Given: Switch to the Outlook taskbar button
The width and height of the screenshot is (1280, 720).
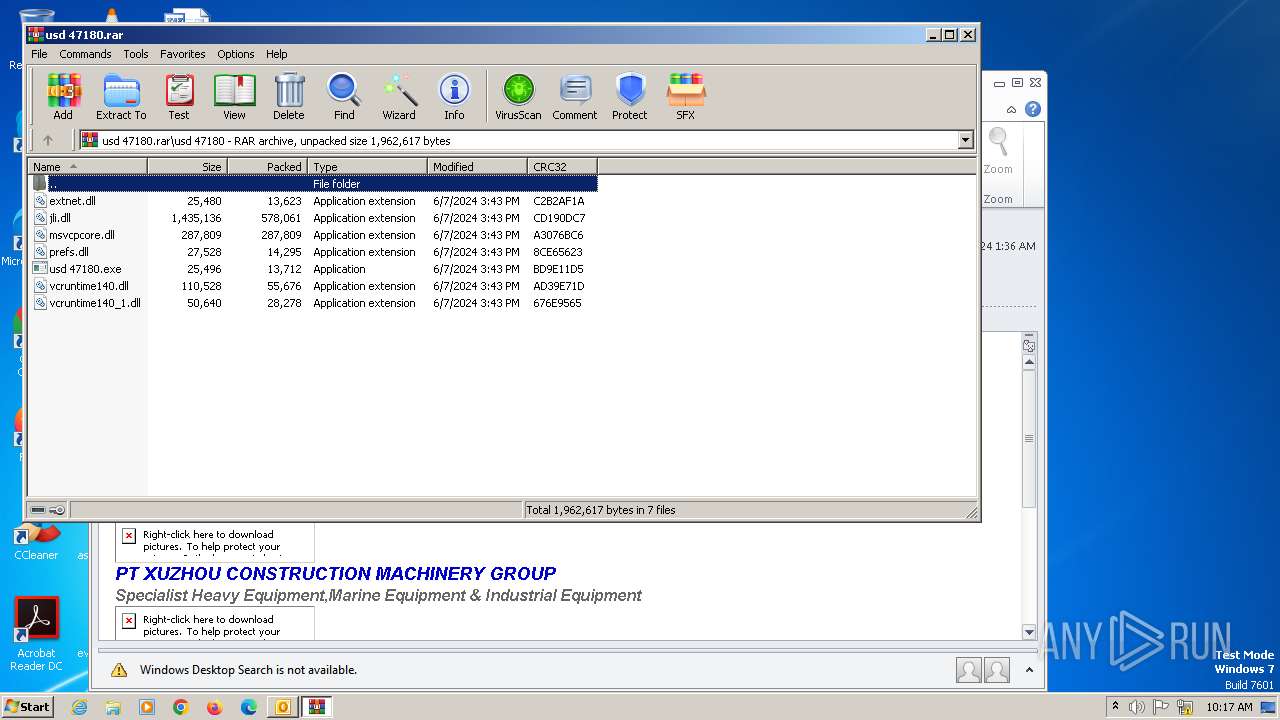Looking at the screenshot, I should click(x=283, y=707).
